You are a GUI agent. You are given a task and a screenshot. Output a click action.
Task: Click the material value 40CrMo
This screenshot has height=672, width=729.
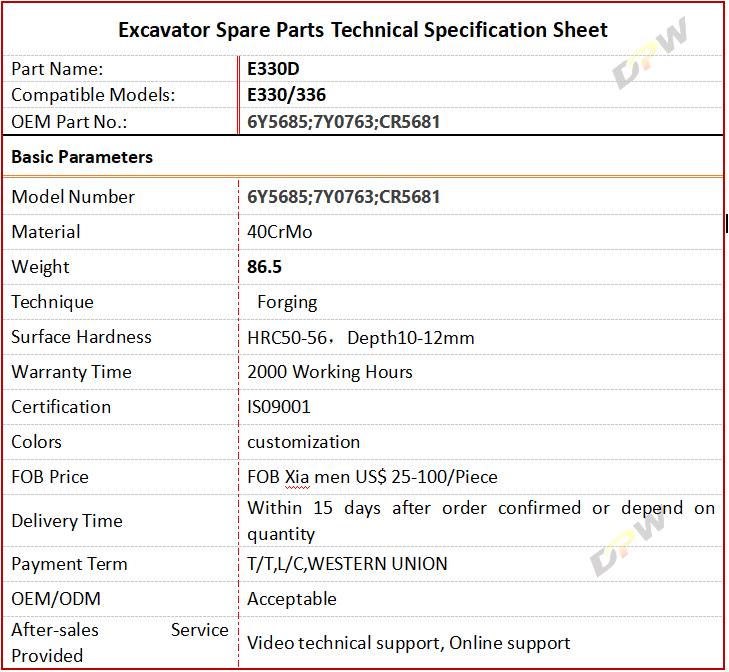[279, 232]
